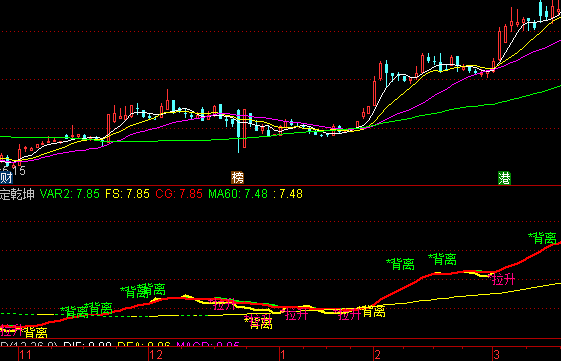Jump to month 11 on time axis
The width and height of the screenshot is (561, 361).
(x=25, y=355)
